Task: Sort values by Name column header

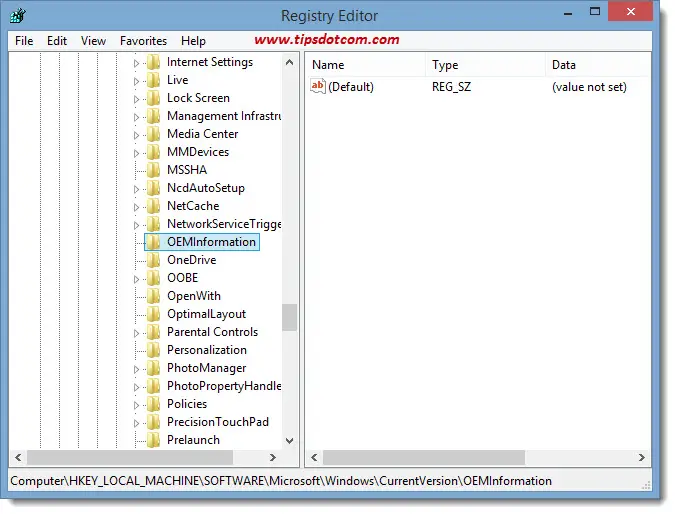Action: point(328,65)
